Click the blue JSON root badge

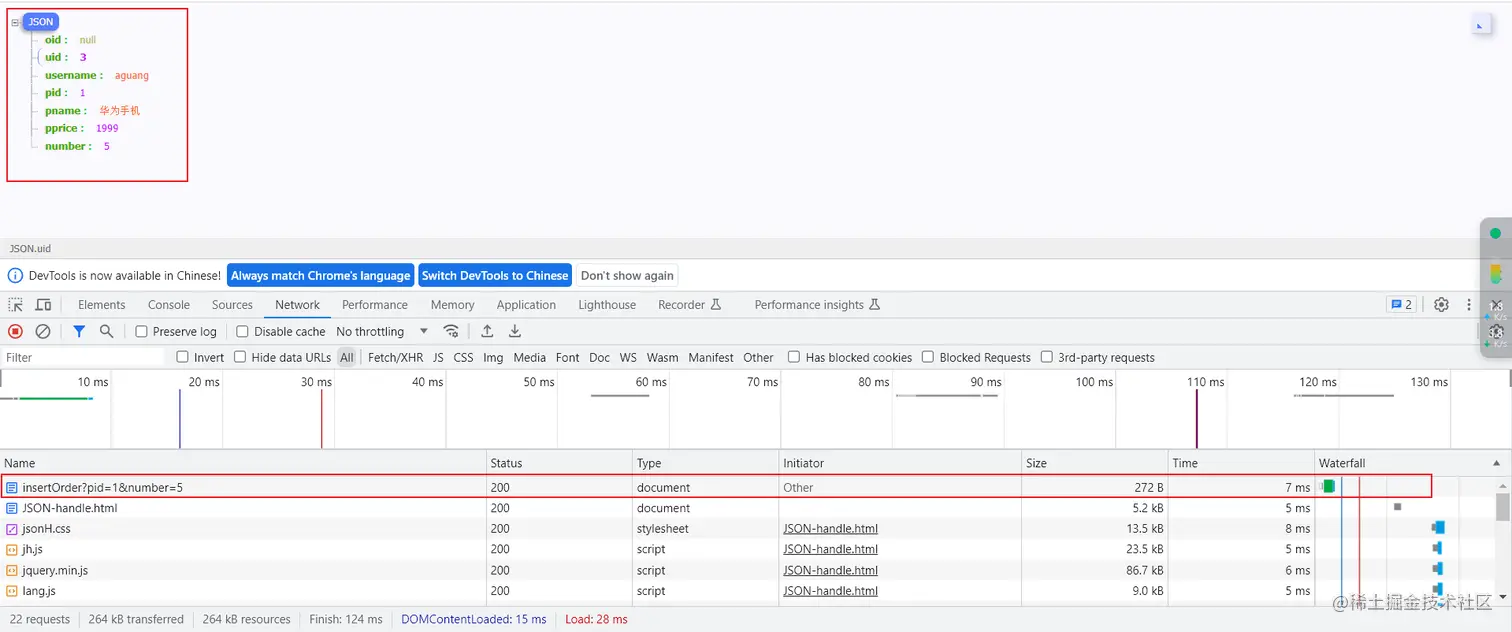pyautogui.click(x=41, y=22)
